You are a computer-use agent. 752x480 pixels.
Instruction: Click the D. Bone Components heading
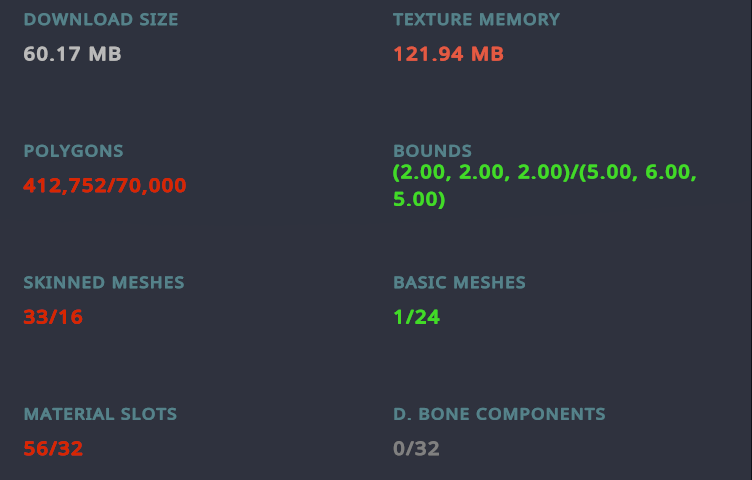click(x=499, y=414)
